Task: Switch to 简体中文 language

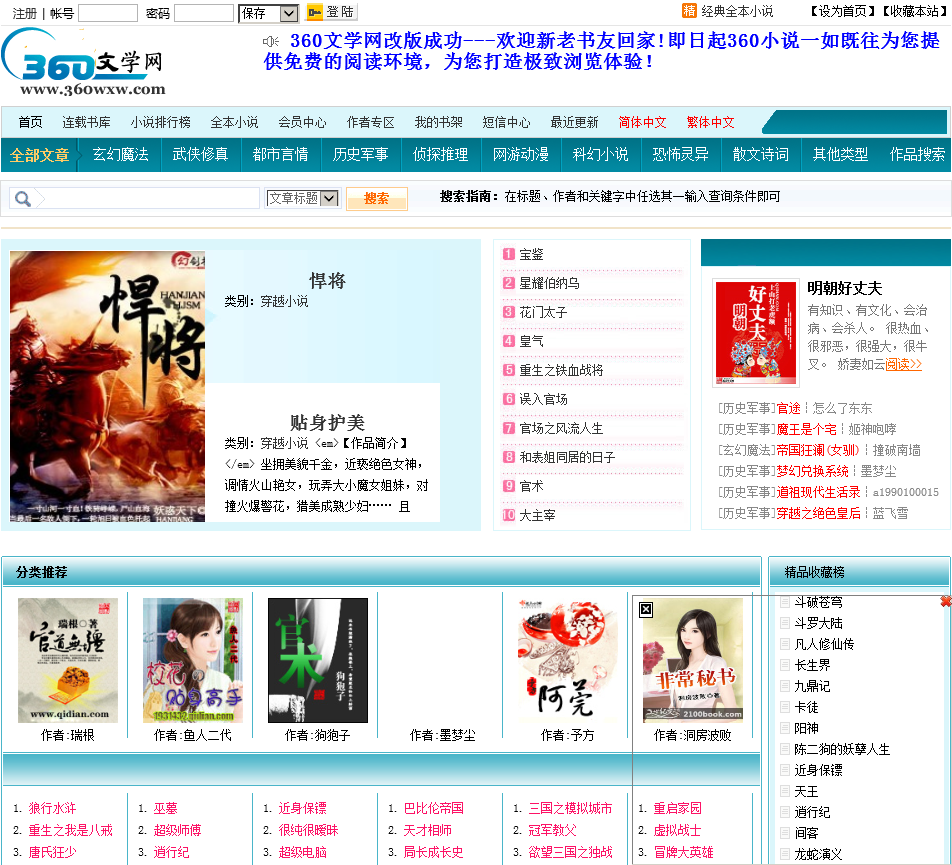Action: (642, 123)
